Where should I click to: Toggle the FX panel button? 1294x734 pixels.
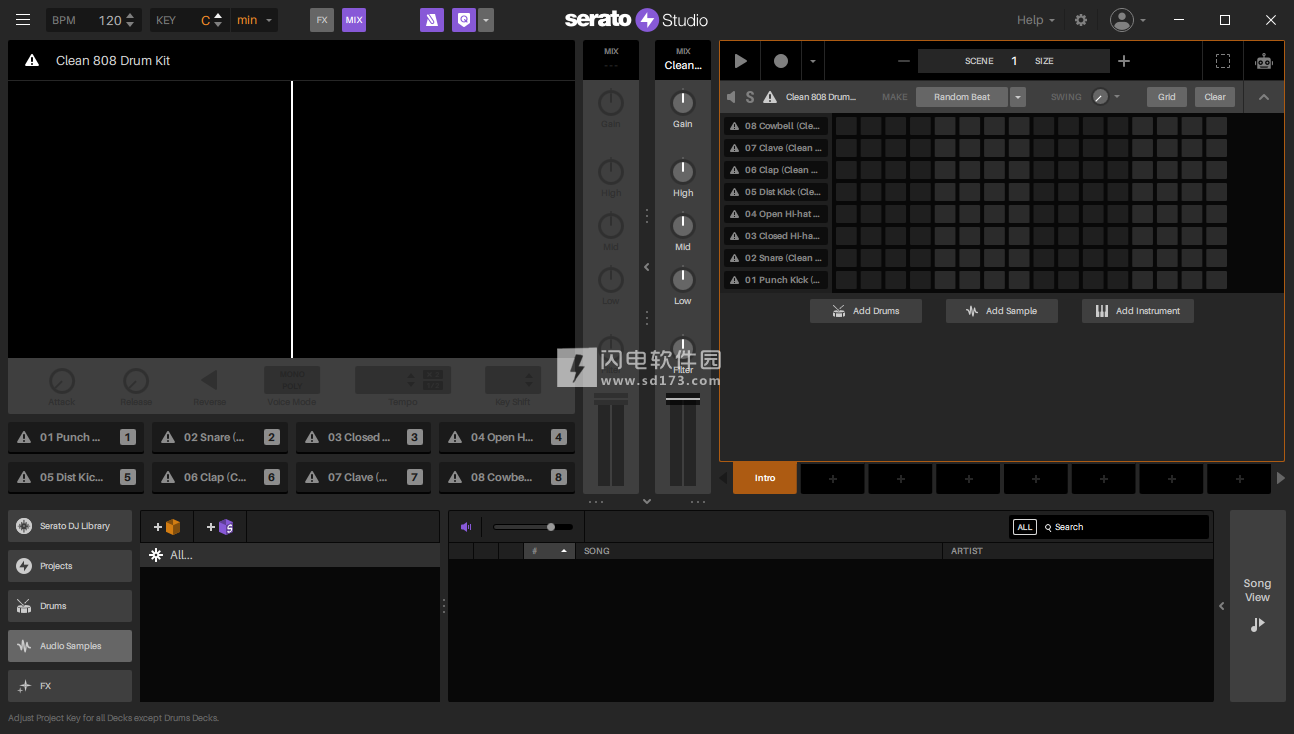tap(322, 20)
